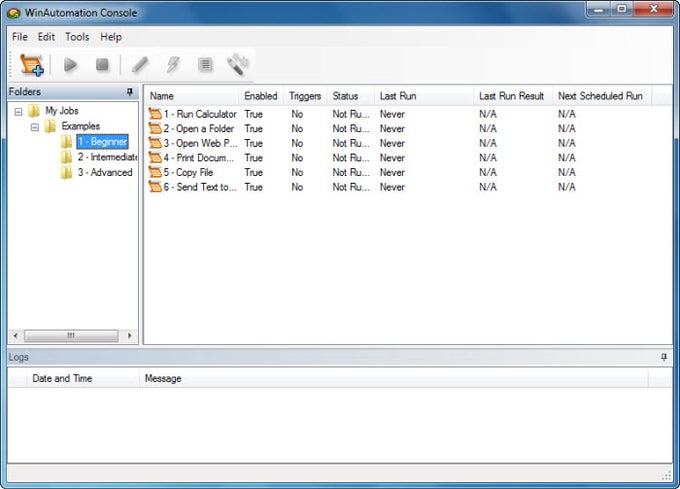The image size is (680, 489).
Task: Select job '6 - Send Text to...'
Action: pos(200,187)
